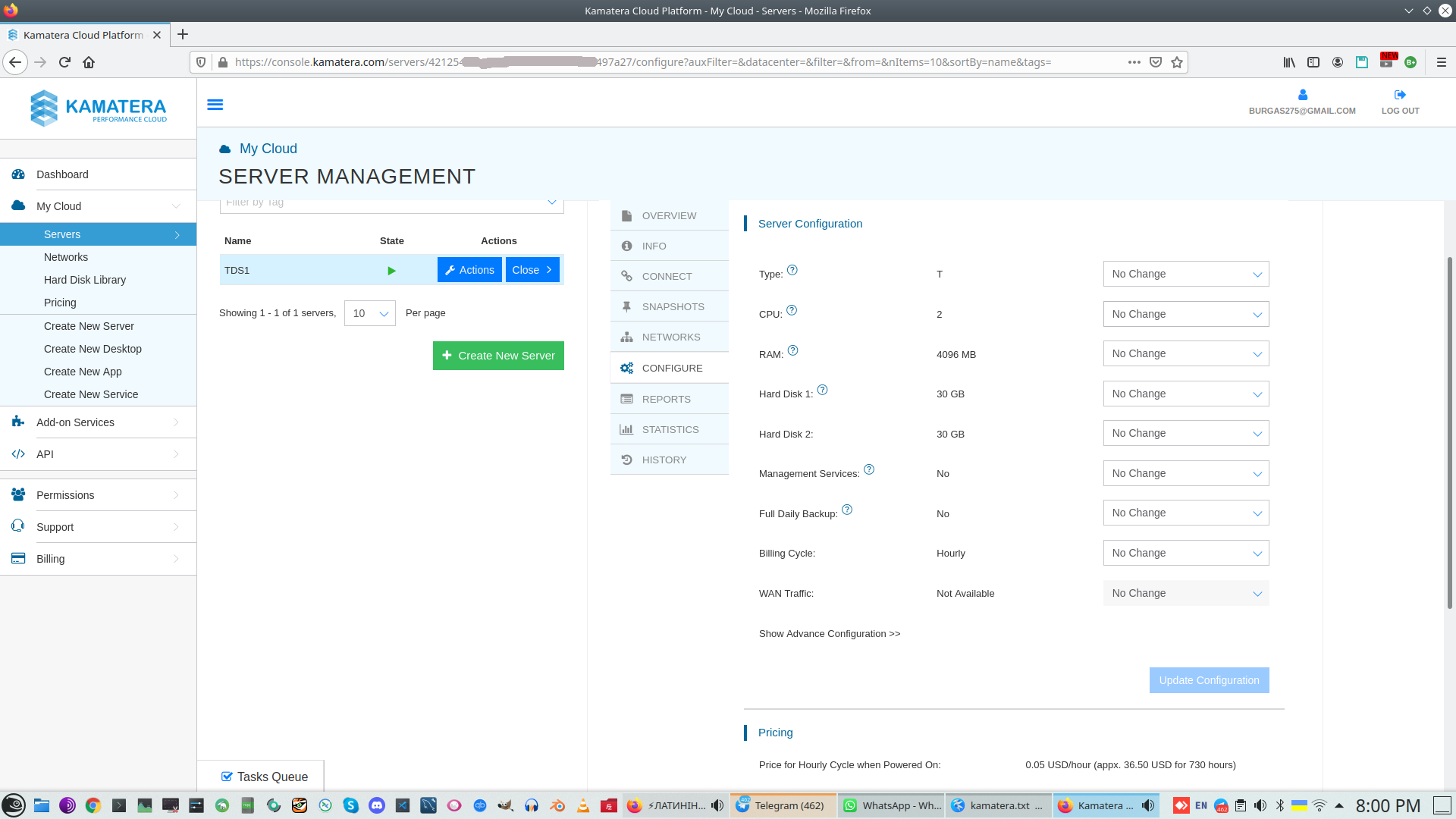Open Tasks Queue panel

click(x=264, y=777)
